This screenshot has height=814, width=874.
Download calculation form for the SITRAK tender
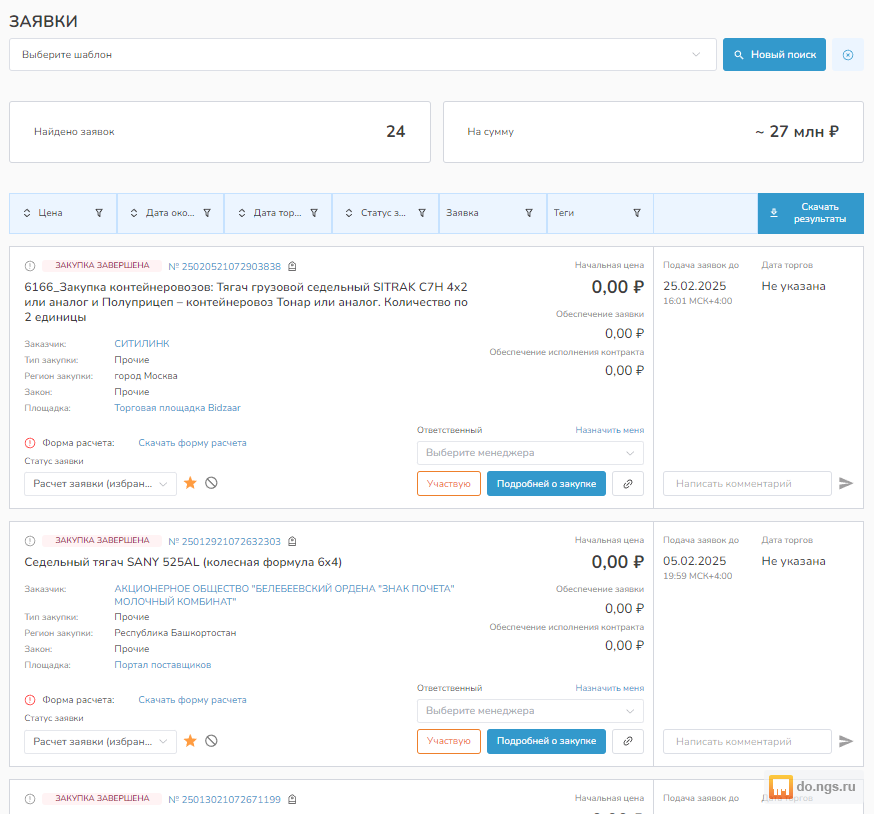click(192, 443)
